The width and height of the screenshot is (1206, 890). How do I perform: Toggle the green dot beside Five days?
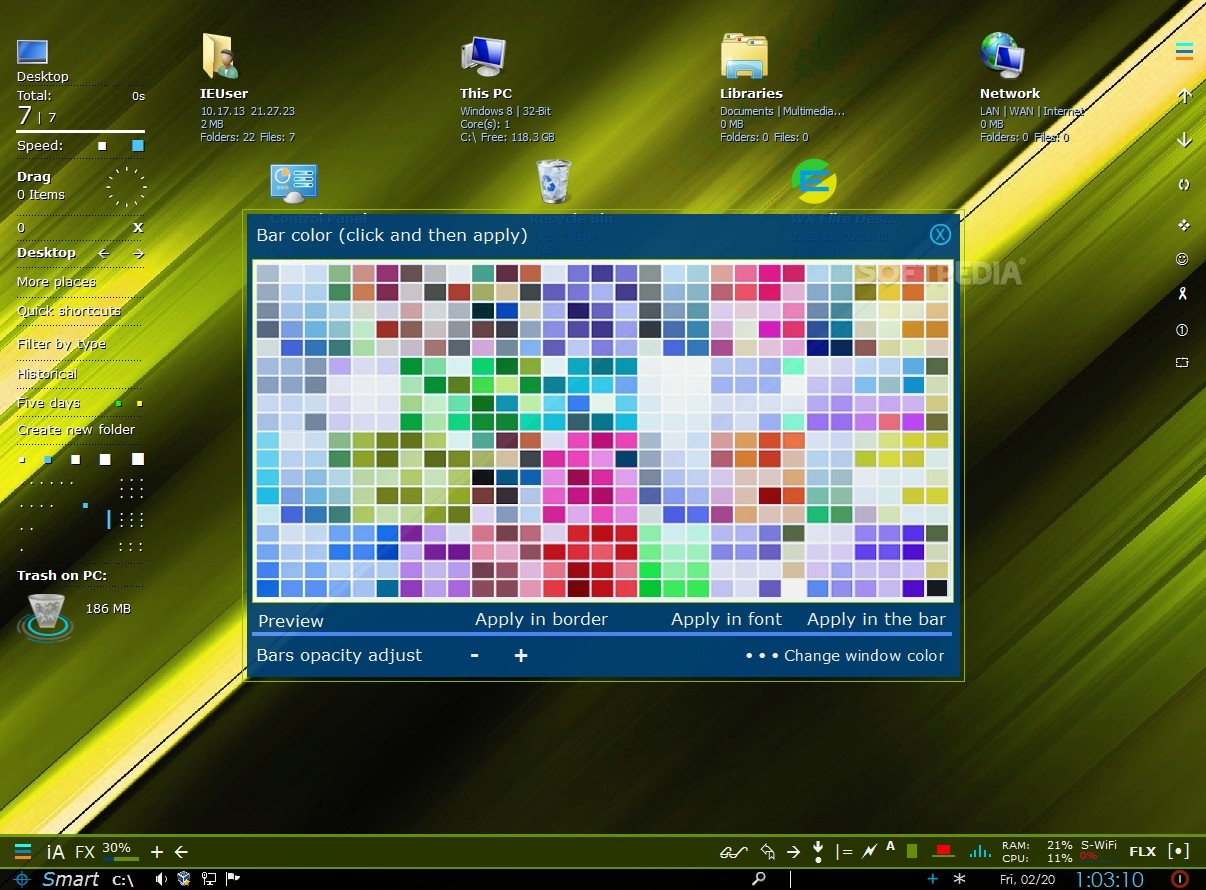pyautogui.click(x=119, y=404)
